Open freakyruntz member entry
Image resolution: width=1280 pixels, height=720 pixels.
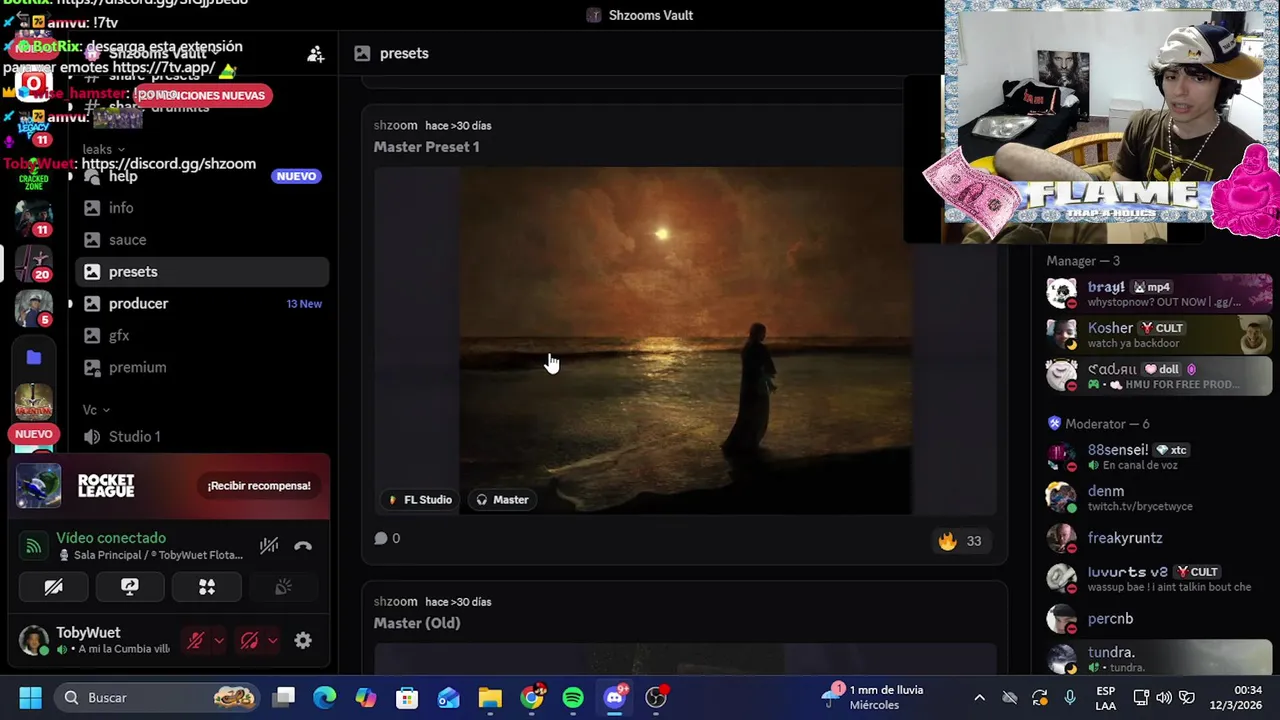click(1158, 538)
